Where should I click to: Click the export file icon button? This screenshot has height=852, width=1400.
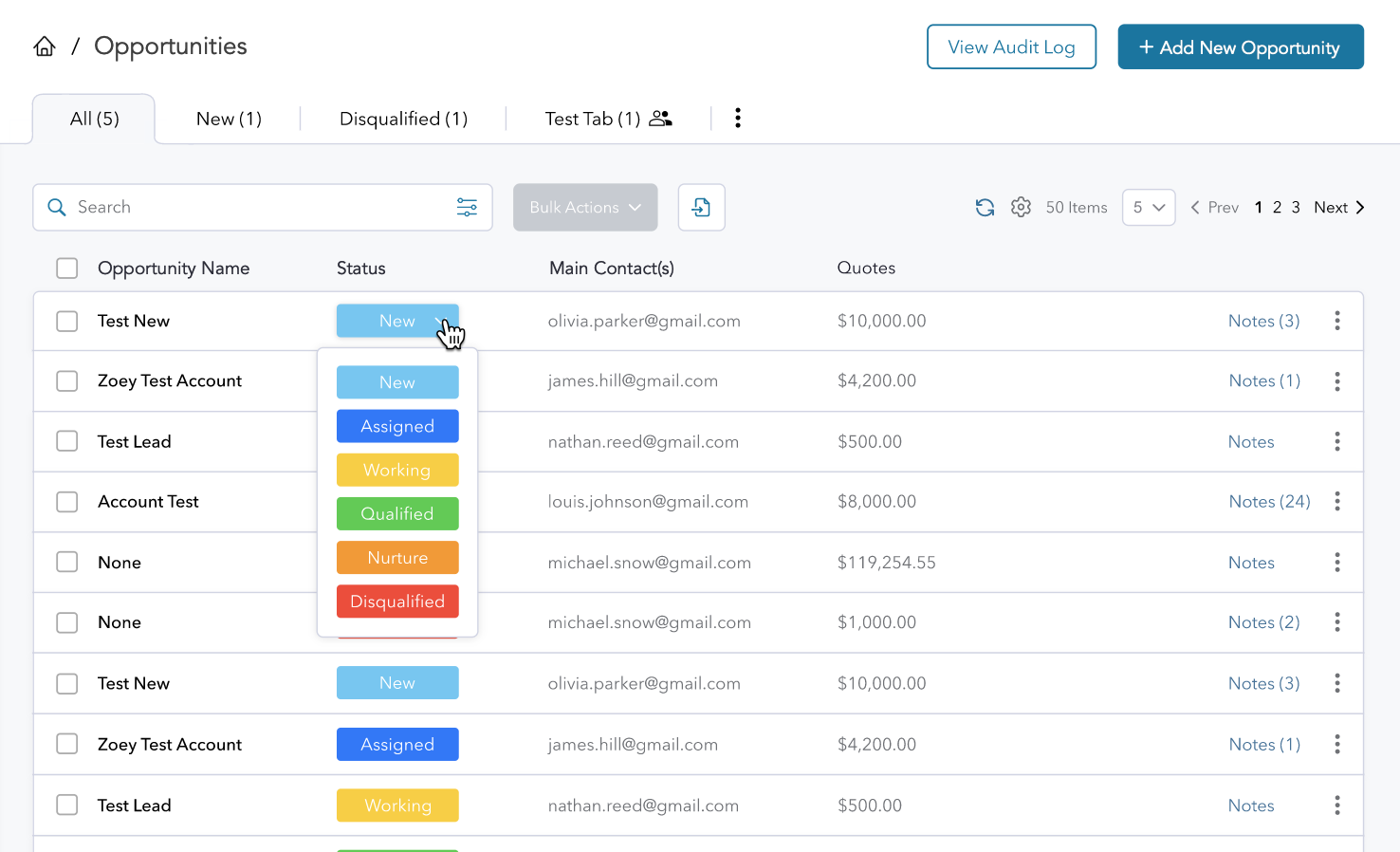point(702,207)
